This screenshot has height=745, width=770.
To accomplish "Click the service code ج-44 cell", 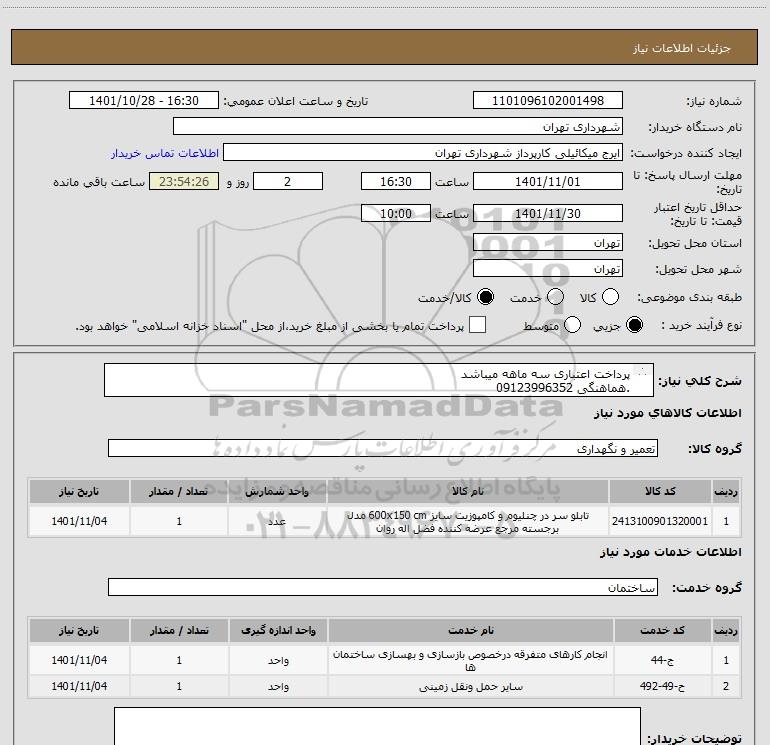I will [662, 660].
